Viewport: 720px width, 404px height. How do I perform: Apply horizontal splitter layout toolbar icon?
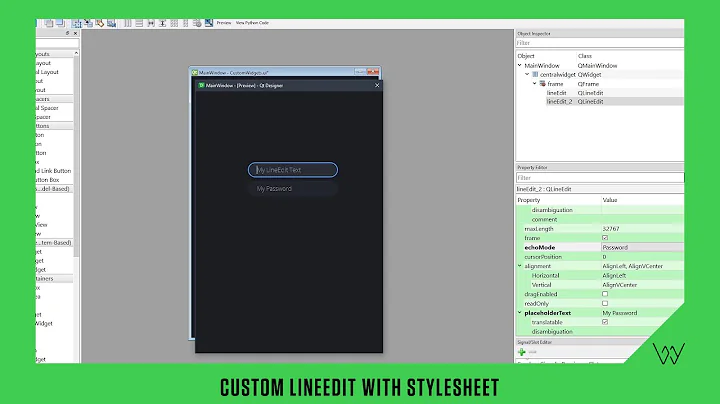pos(151,23)
